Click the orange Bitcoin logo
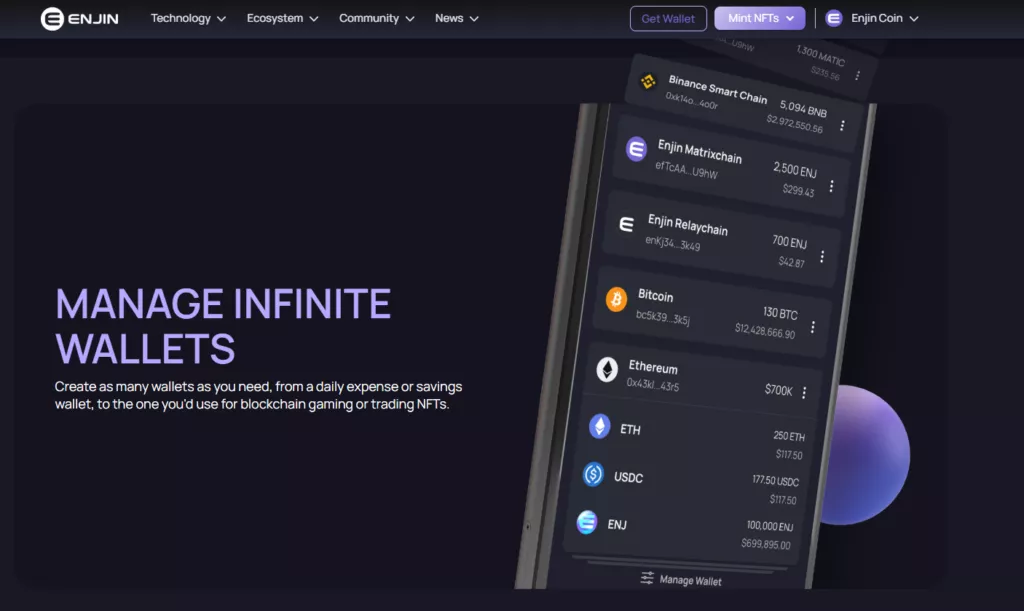The image size is (1024, 611). pos(616,300)
